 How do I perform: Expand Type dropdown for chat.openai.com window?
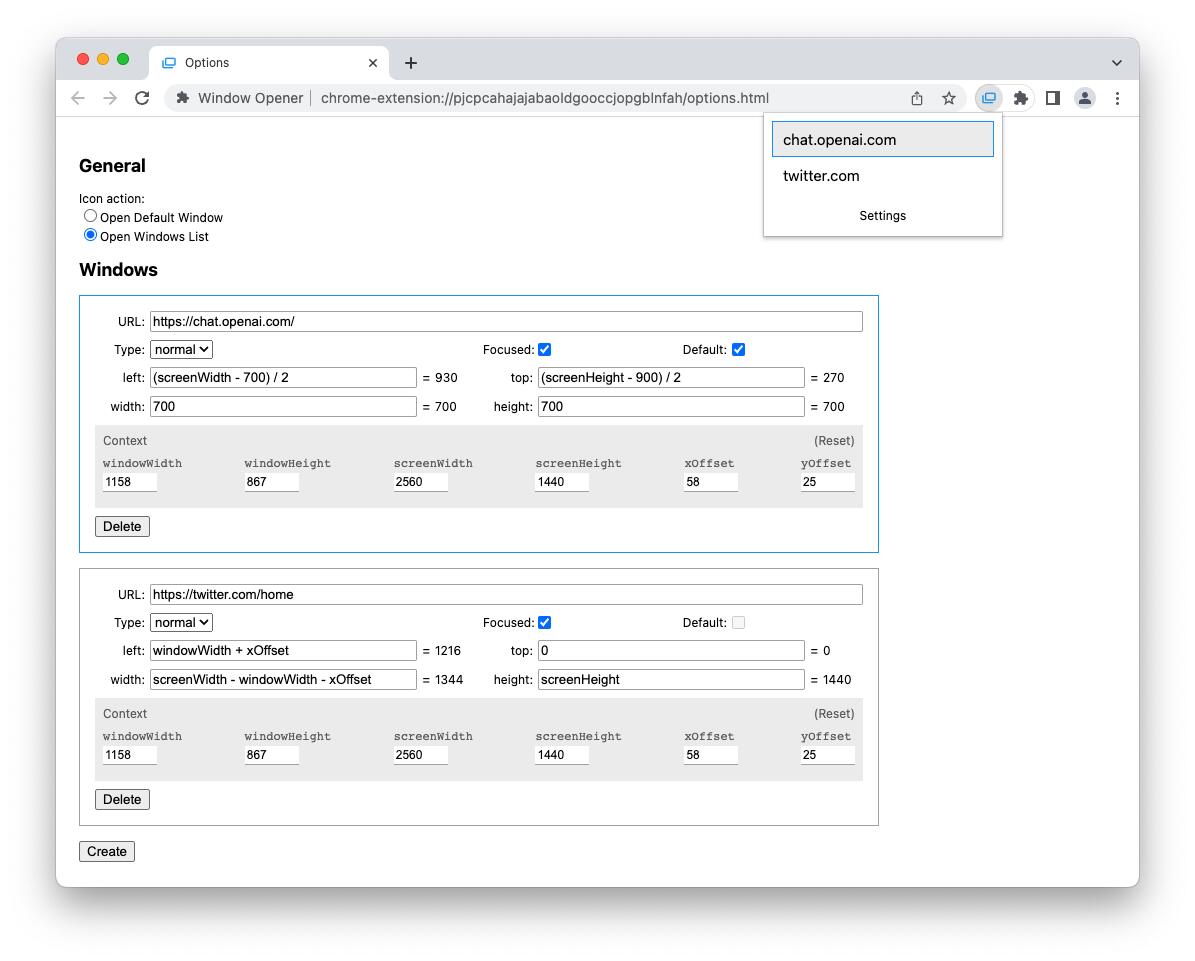(181, 350)
